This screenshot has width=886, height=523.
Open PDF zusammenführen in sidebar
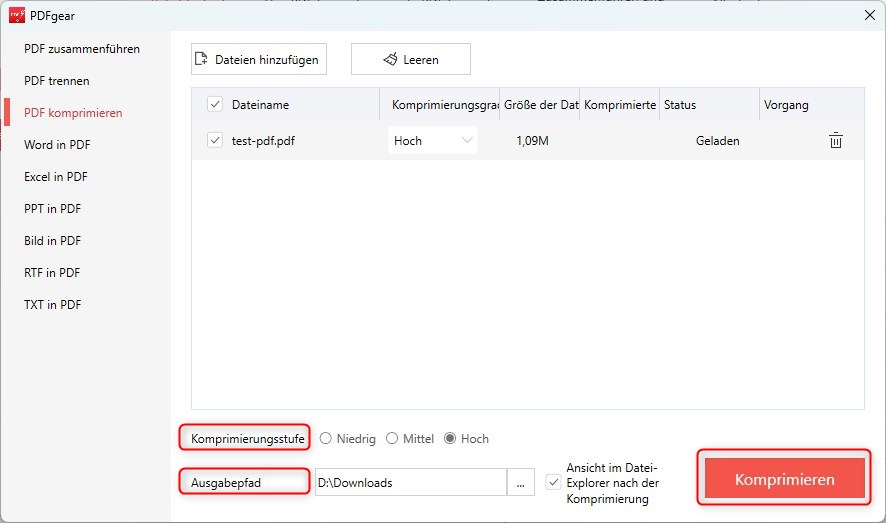pyautogui.click(x=82, y=49)
